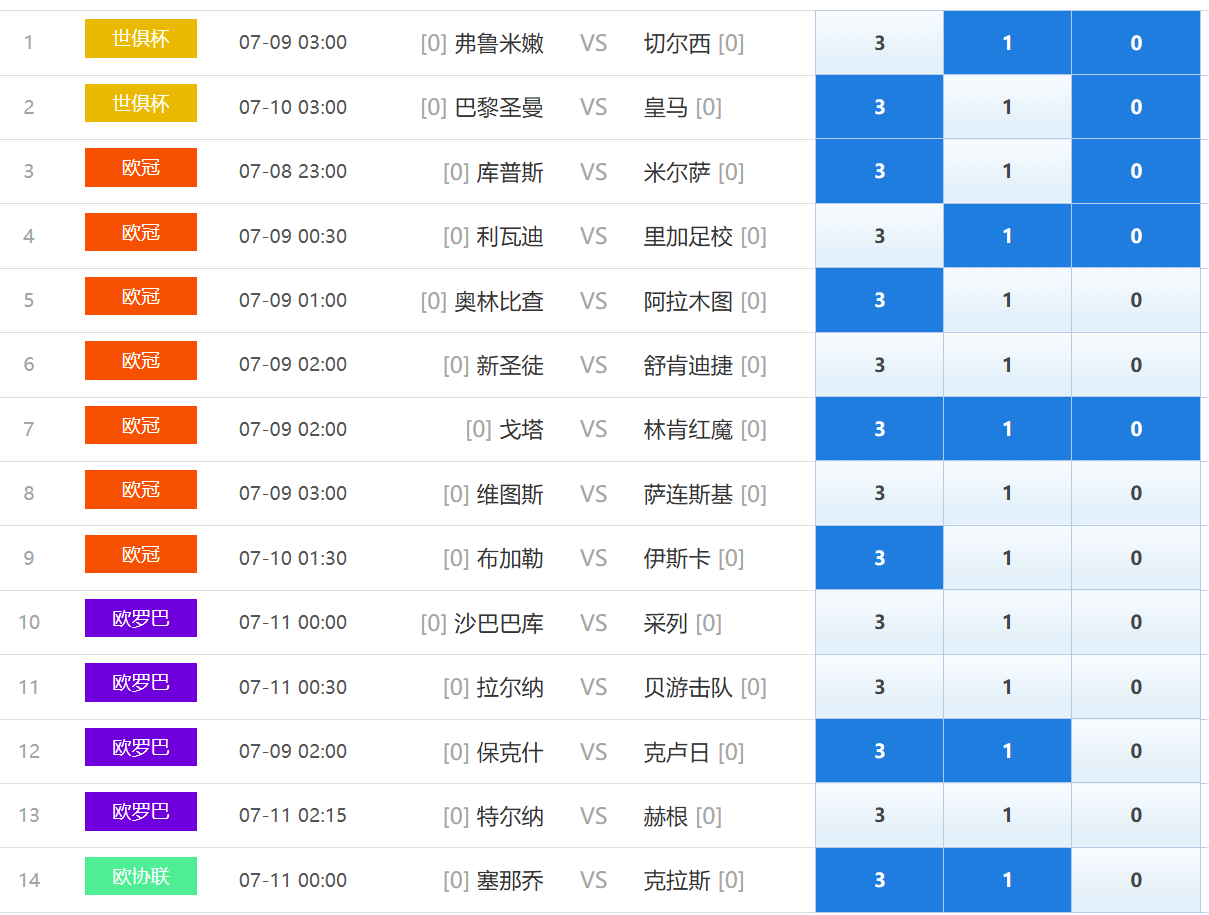Viewport: 1209px width, 915px height.
Task: Open away team 萨连斯基
Action: tap(688, 493)
